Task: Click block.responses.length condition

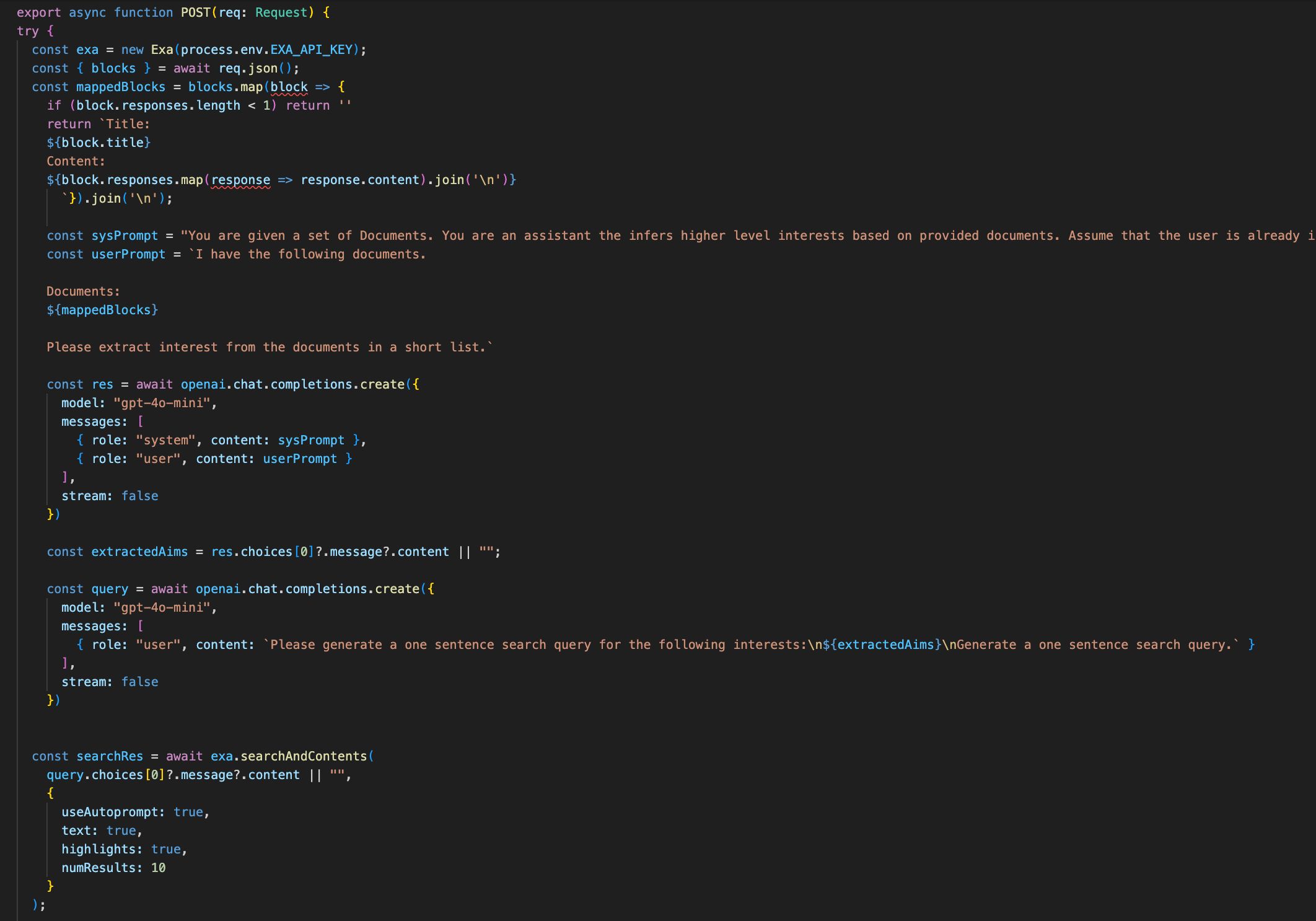Action: point(158,105)
